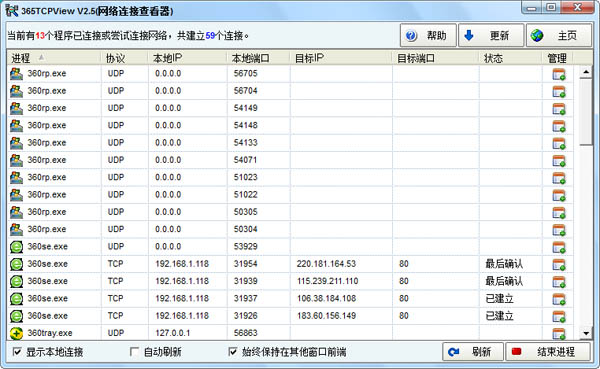Enable 自动刷新 checkbox
This screenshot has height=369, width=600.
point(134,351)
